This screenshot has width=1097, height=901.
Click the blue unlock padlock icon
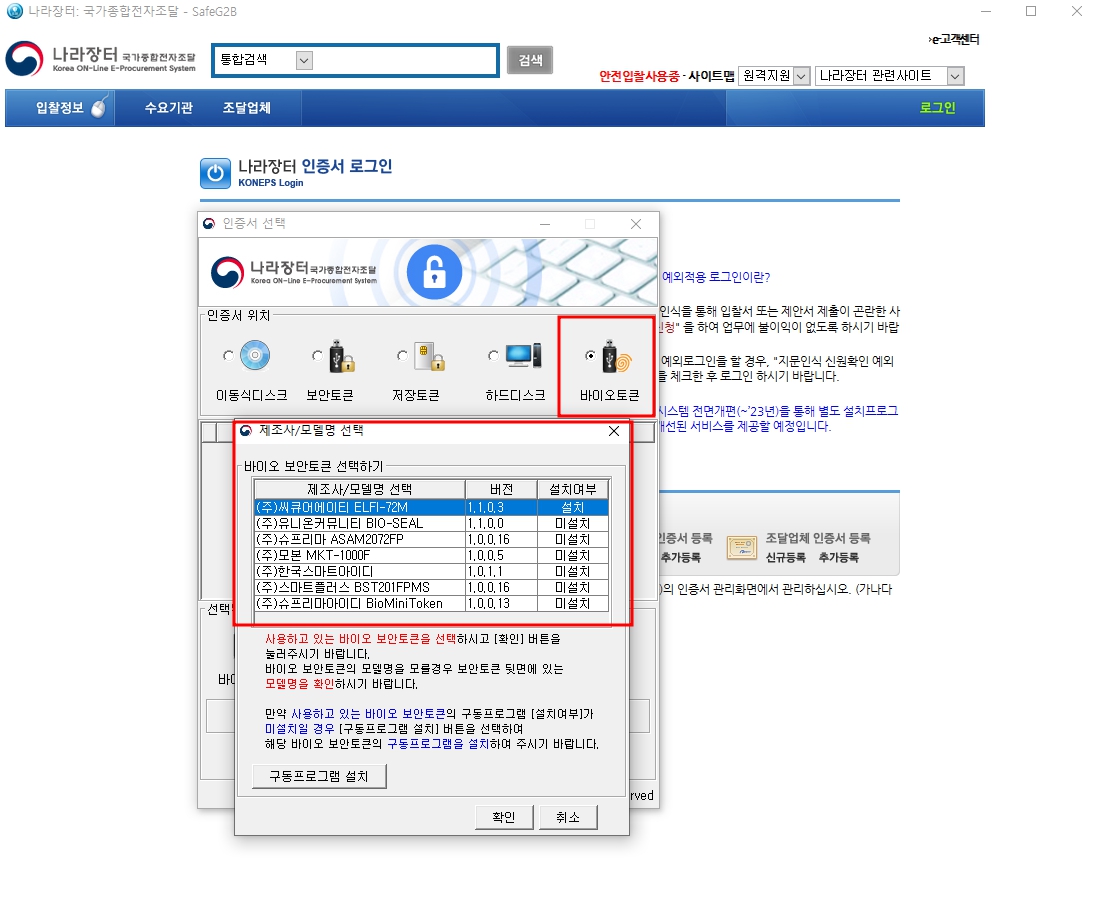(x=434, y=272)
